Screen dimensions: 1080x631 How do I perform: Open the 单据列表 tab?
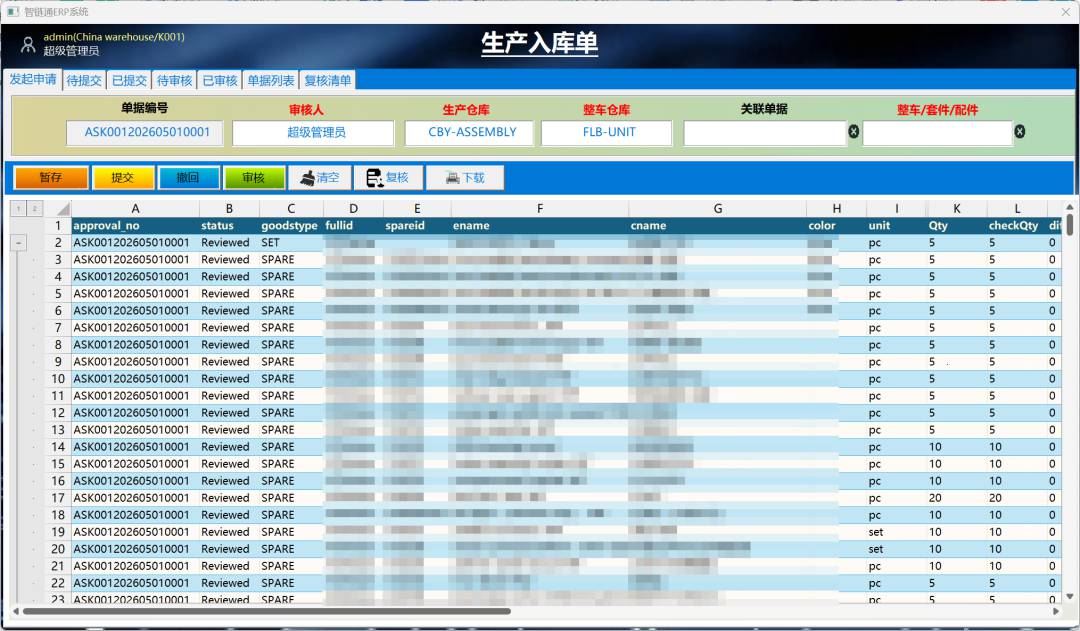coord(271,81)
